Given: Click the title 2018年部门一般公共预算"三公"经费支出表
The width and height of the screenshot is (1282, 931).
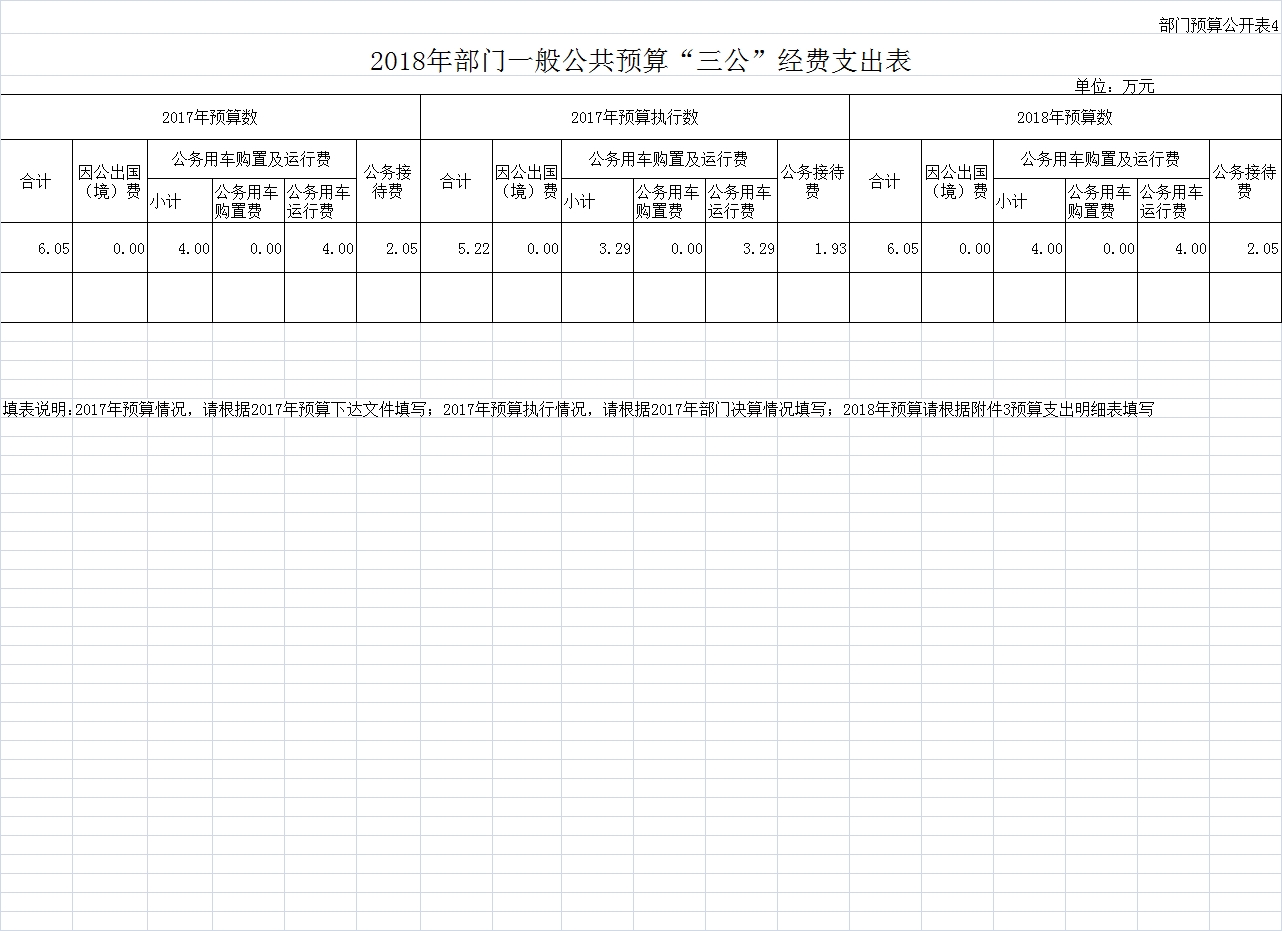Looking at the screenshot, I should 641,61.
